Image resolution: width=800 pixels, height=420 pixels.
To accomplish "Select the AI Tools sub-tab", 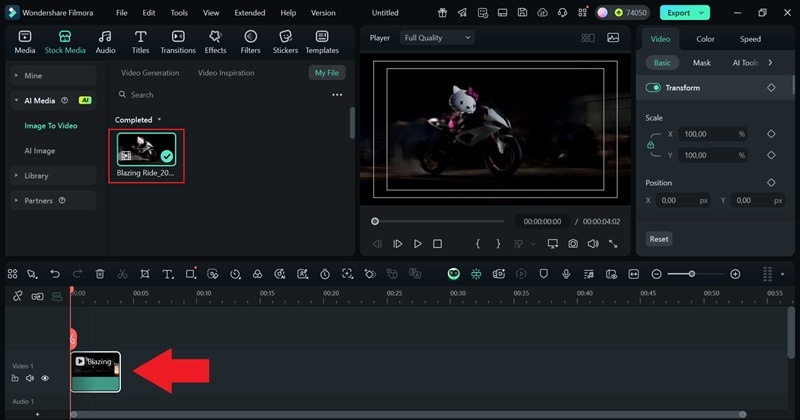I will [745, 63].
